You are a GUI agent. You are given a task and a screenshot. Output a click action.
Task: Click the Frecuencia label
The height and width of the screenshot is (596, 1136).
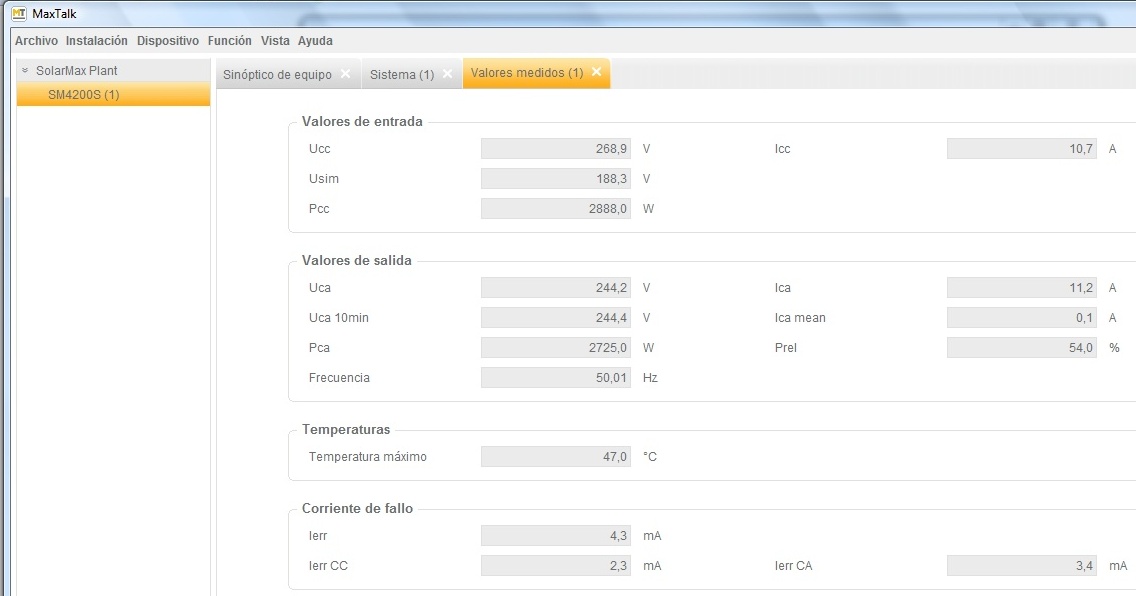[x=339, y=377]
